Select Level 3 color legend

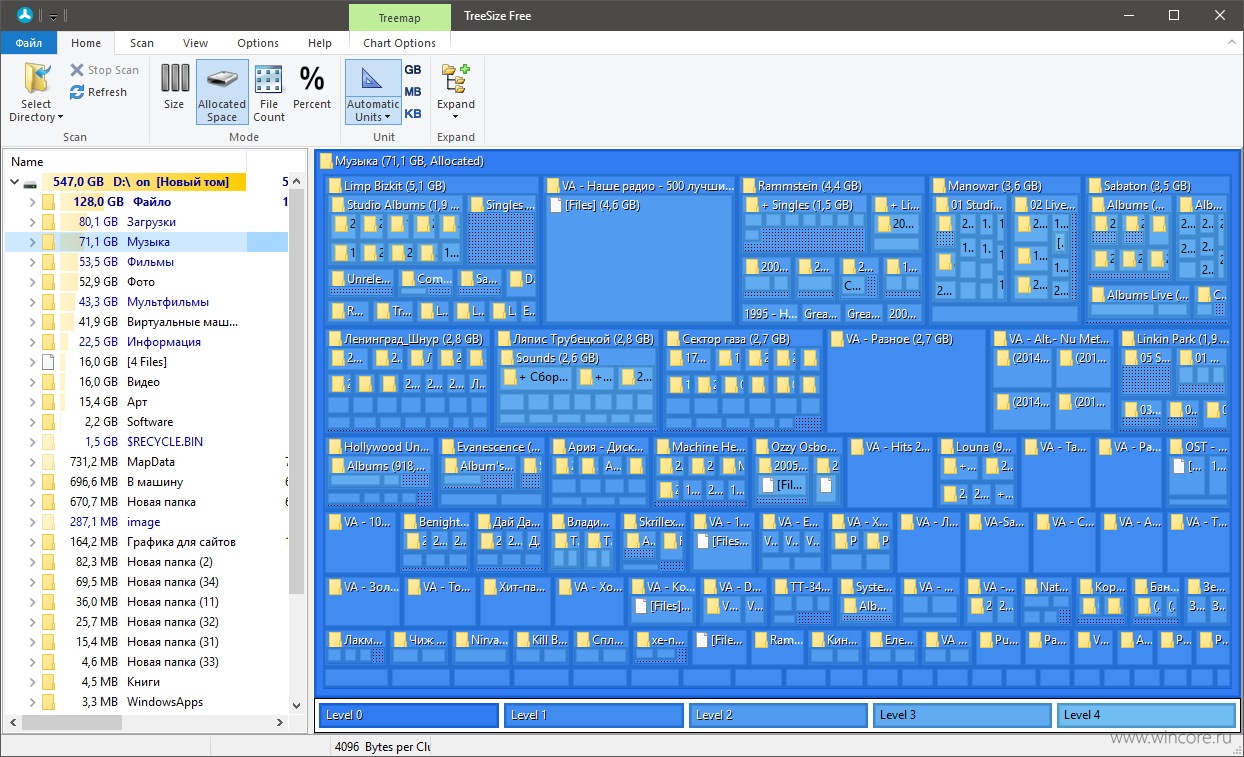(962, 715)
